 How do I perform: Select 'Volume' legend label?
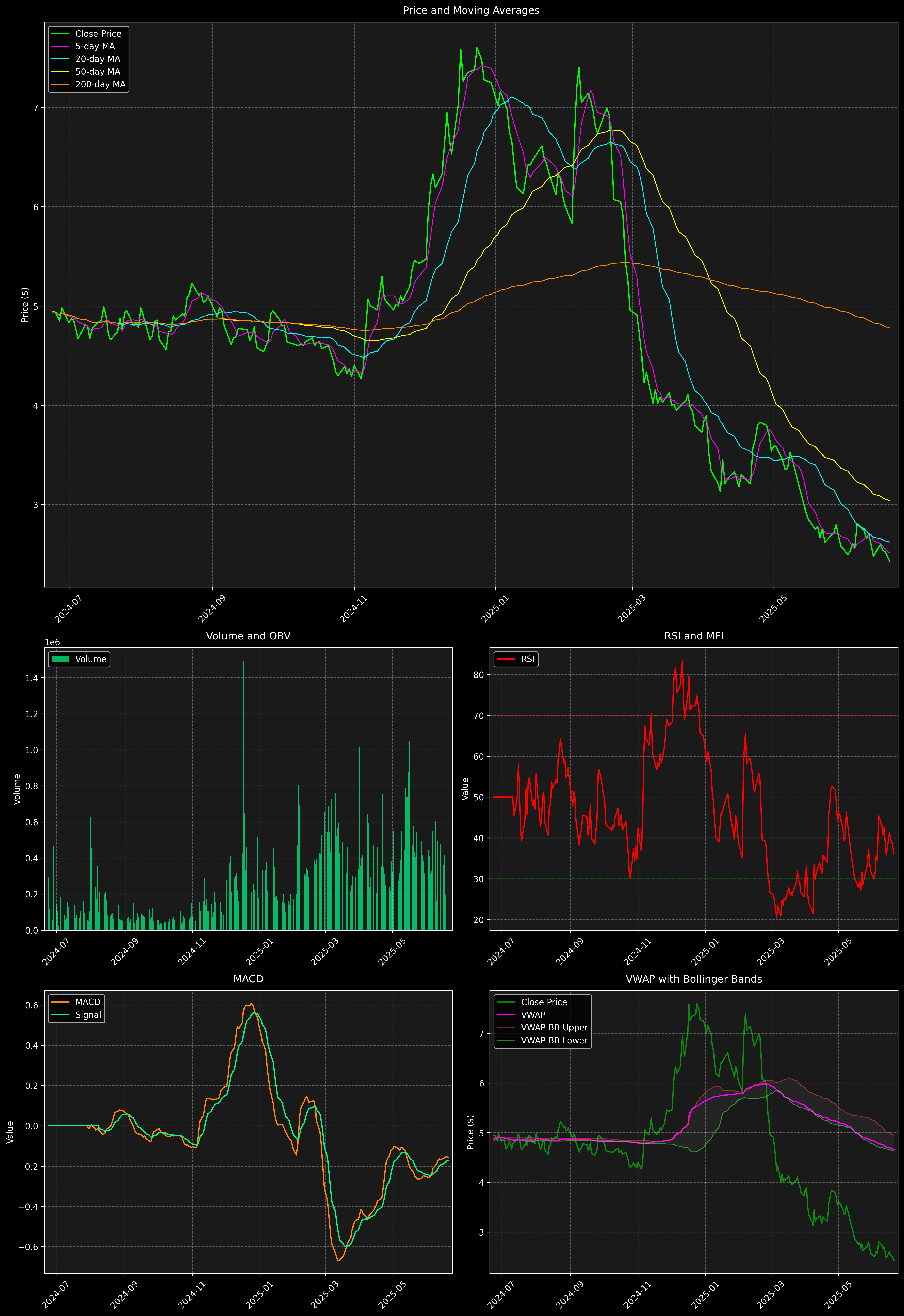point(91,659)
